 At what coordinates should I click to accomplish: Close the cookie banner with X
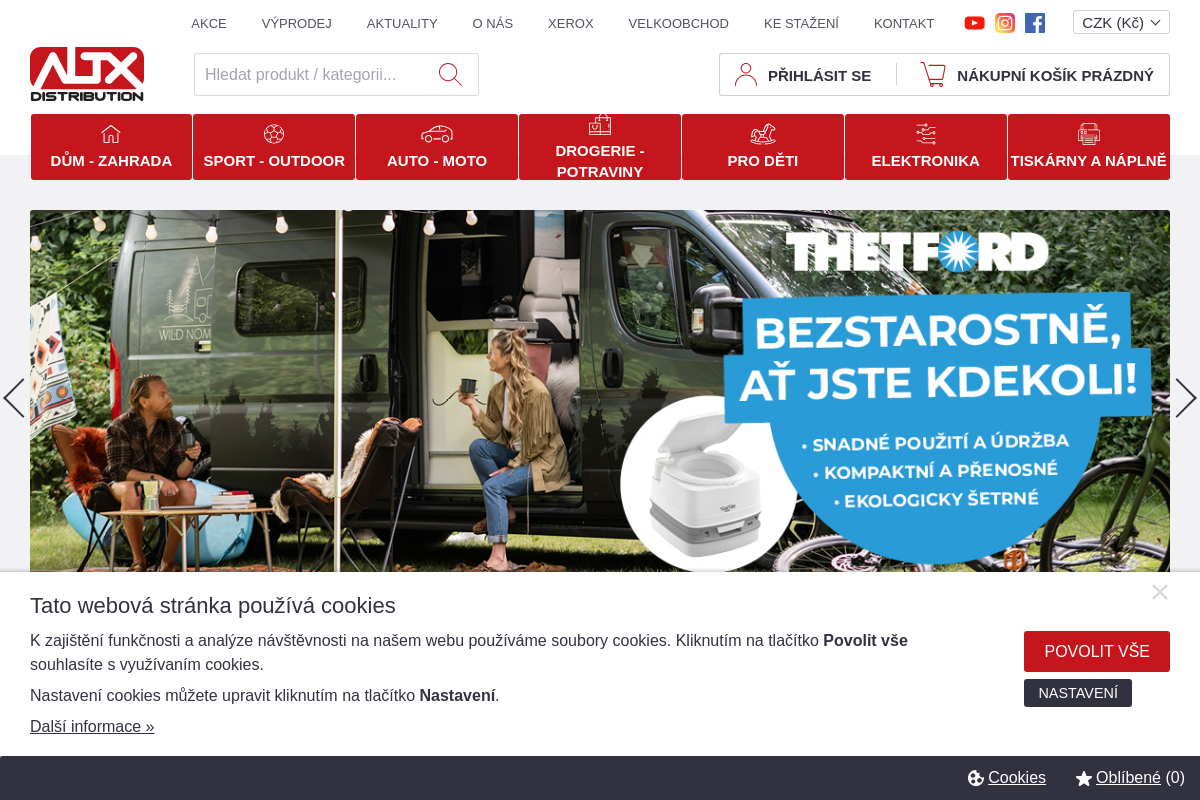1159,592
